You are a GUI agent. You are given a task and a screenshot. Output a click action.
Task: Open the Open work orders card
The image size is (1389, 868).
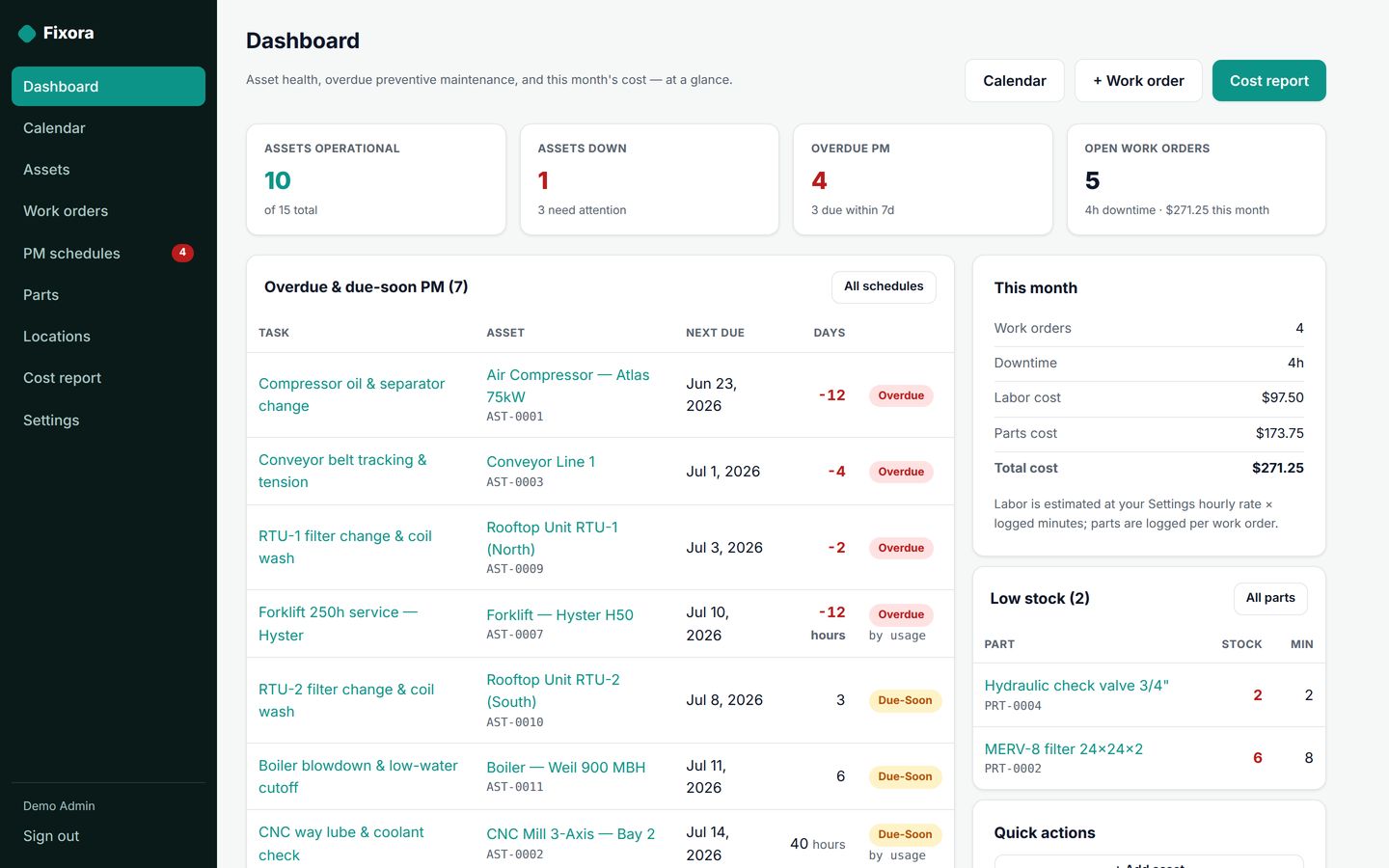point(1196,179)
